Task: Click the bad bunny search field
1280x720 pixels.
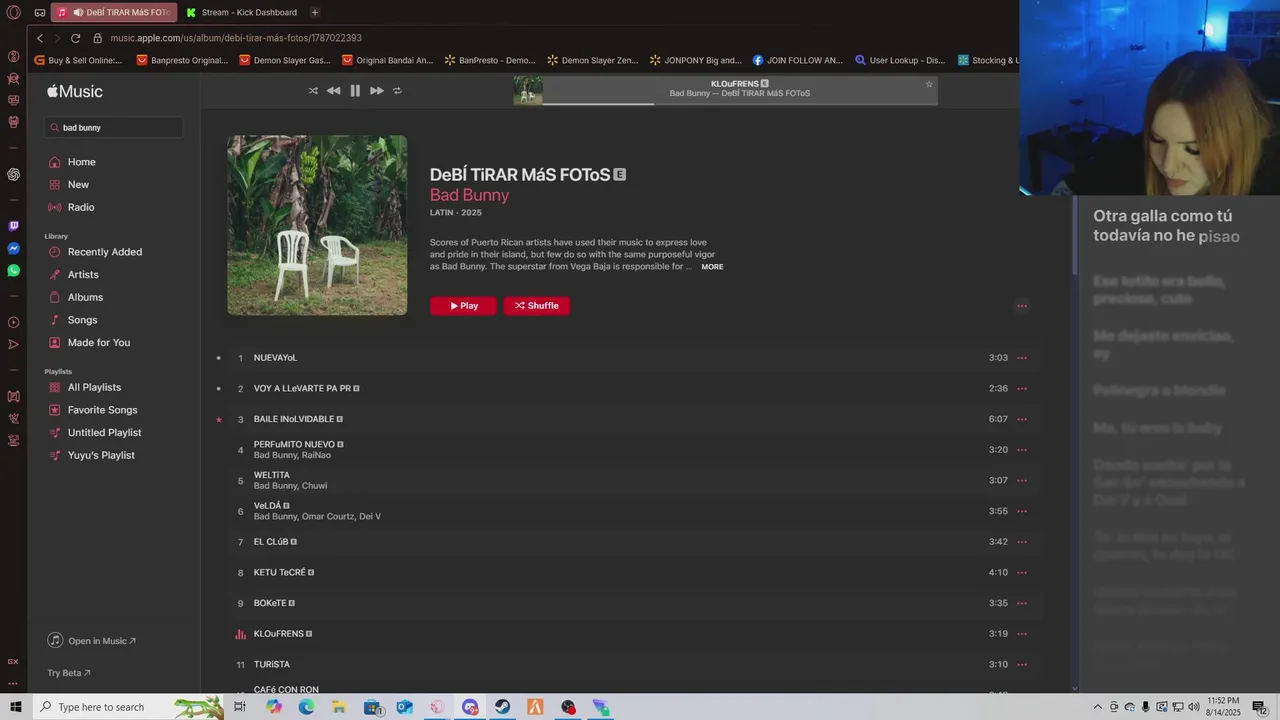Action: coord(114,128)
